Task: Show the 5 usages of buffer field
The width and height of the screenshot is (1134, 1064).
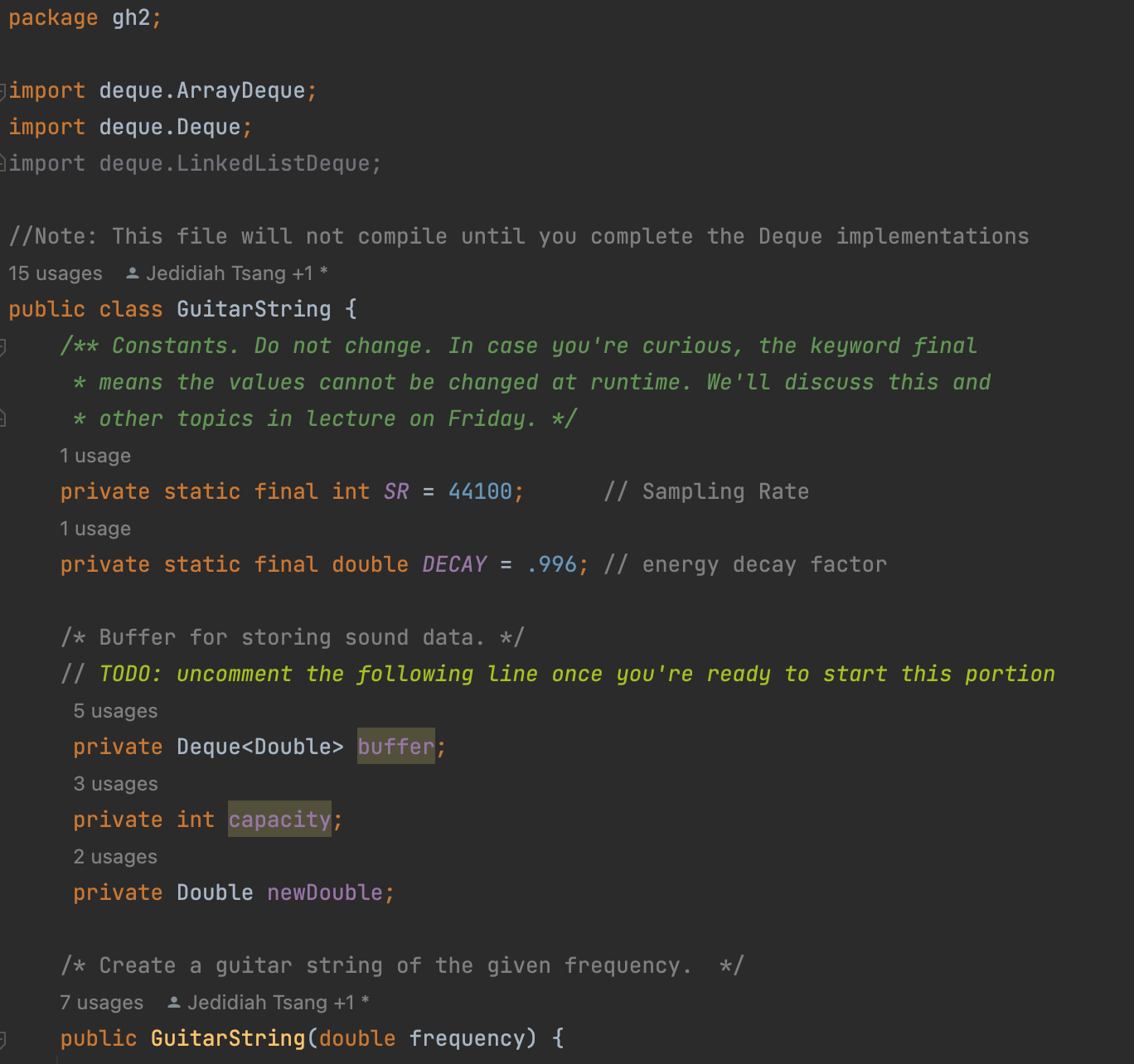Action: point(115,711)
